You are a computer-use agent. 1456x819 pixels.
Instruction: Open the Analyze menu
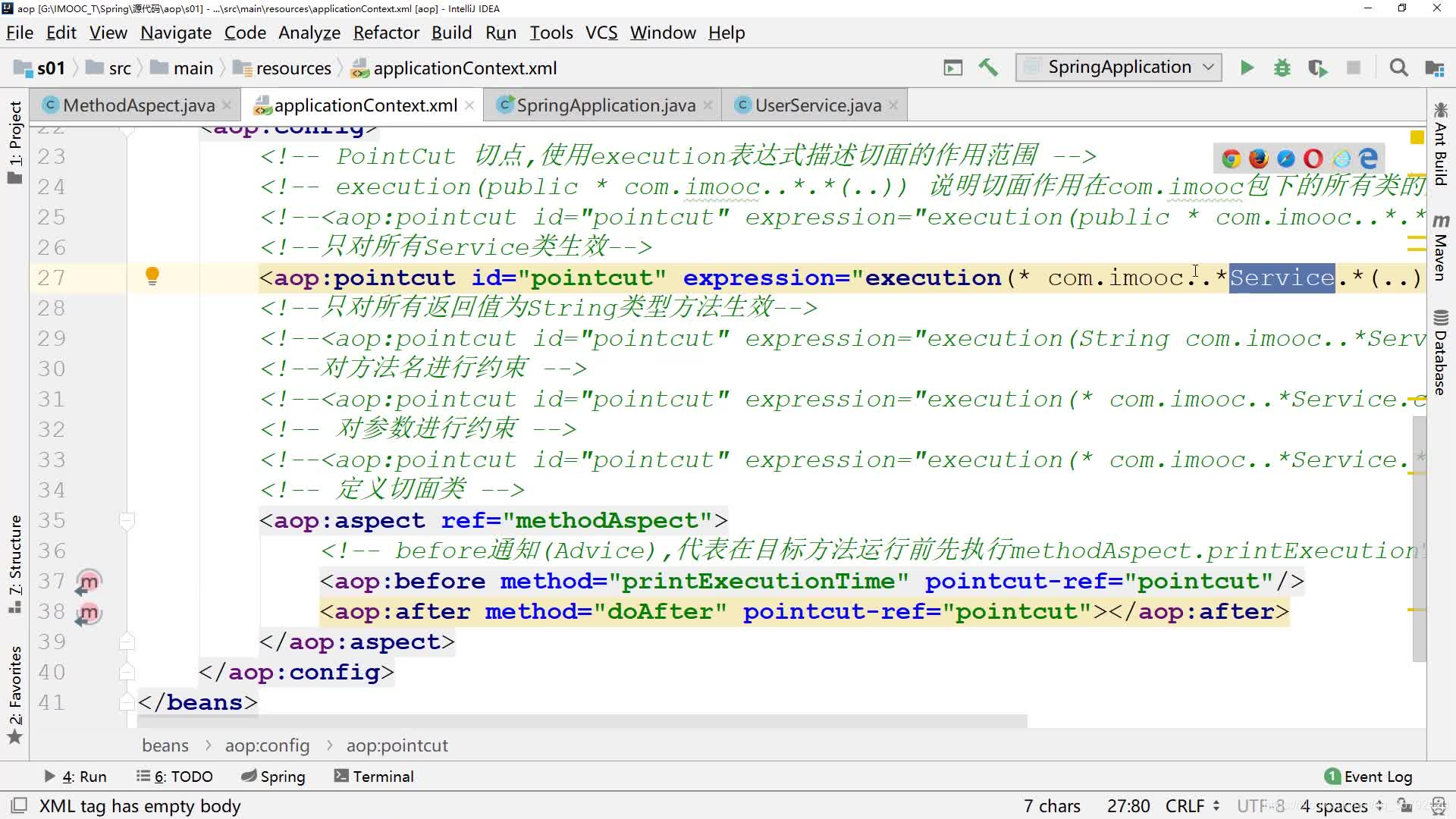(309, 33)
